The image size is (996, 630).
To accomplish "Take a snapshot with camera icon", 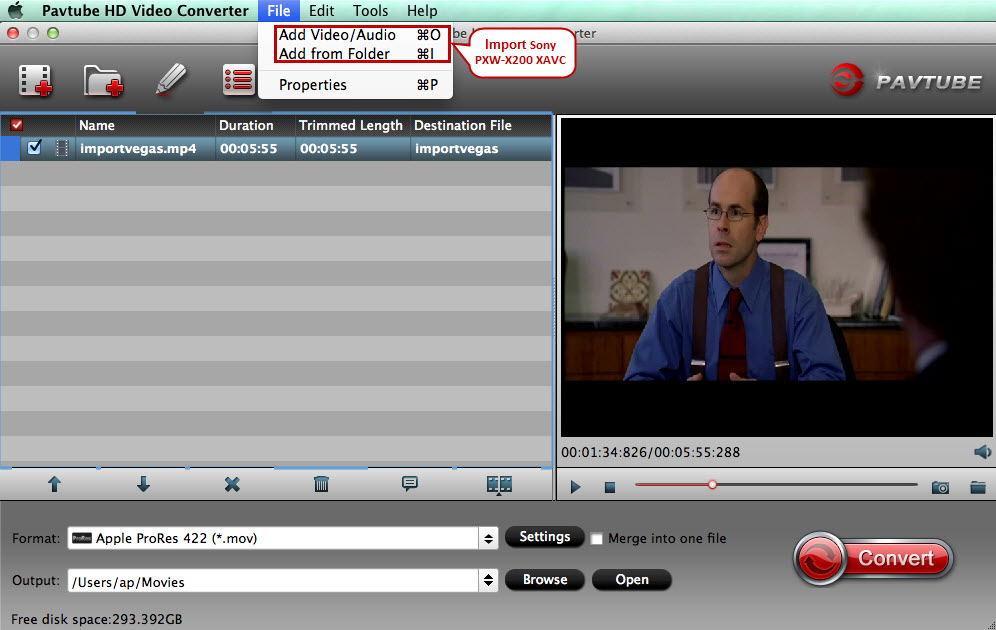I will tap(940, 487).
